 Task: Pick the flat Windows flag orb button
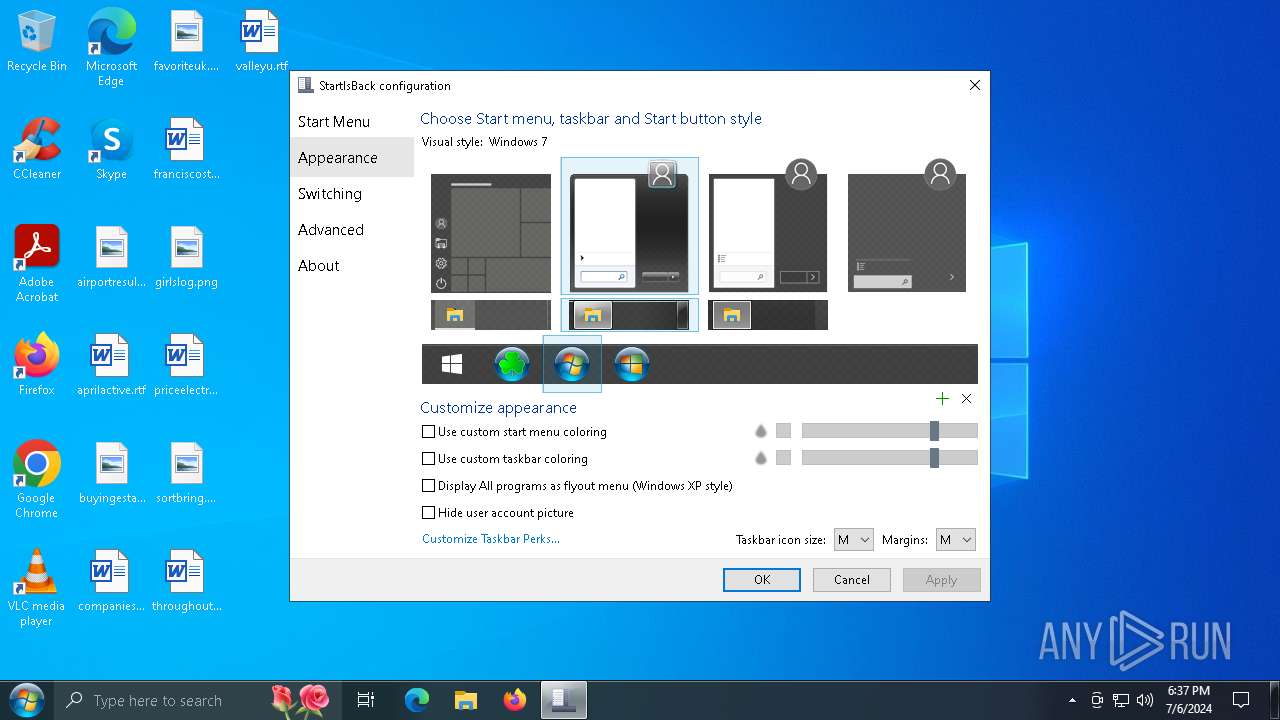pyautogui.click(x=632, y=365)
